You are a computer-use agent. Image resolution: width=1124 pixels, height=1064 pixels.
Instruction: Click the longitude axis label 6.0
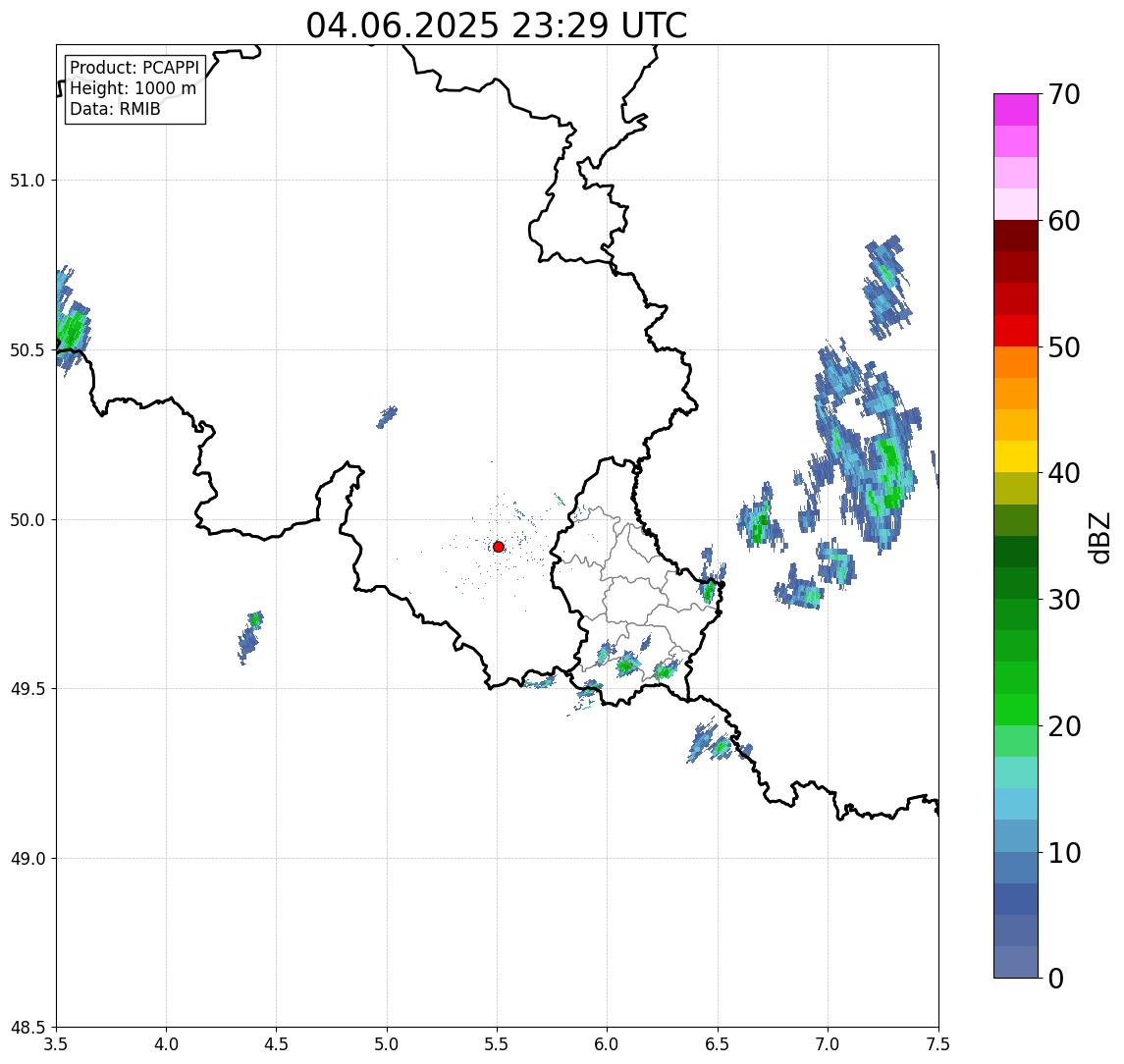click(608, 1044)
